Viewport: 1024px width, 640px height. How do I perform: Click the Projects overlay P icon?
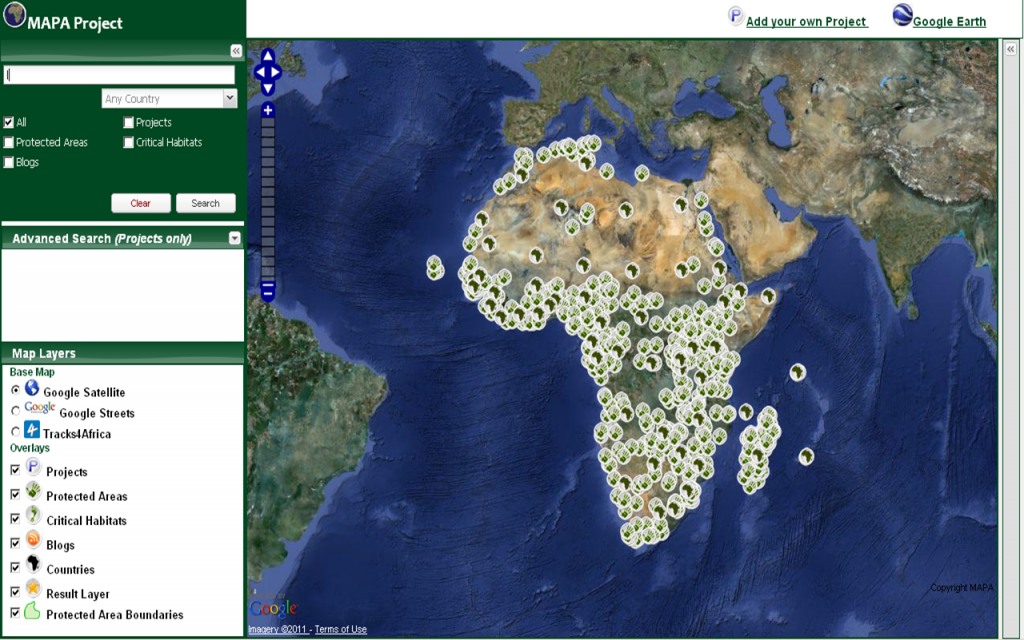point(33,467)
